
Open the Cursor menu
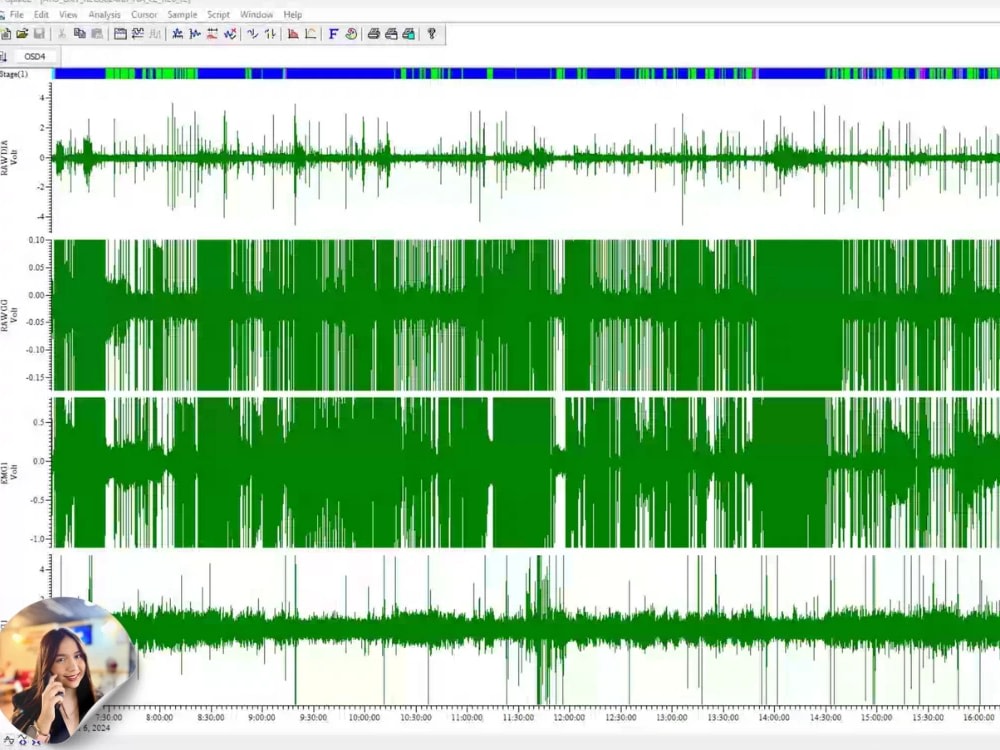pyautogui.click(x=144, y=14)
